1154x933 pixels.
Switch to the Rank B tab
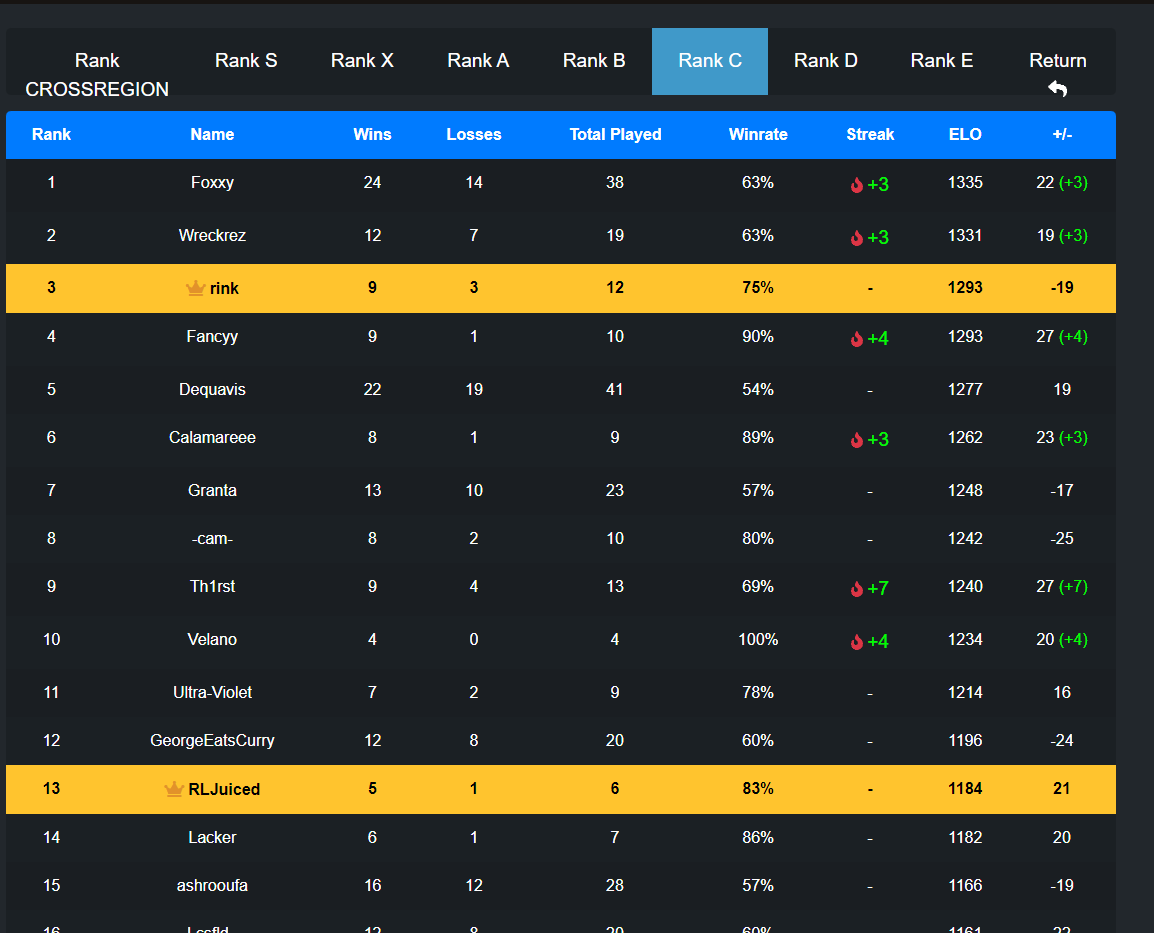(594, 61)
